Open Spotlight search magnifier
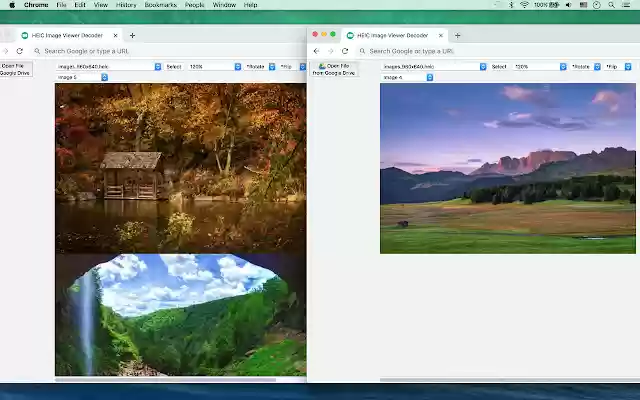Image resolution: width=640 pixels, height=400 pixels. pos(611,5)
